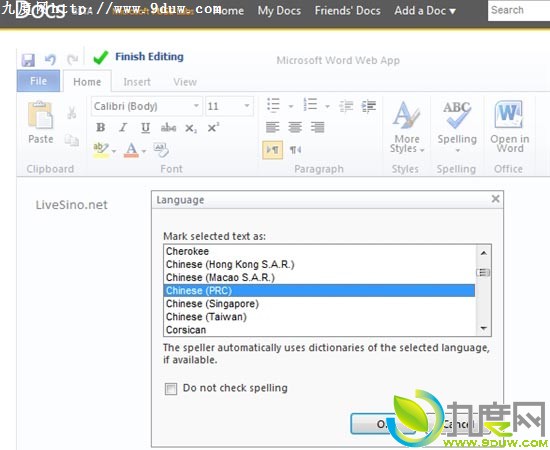Toggle Left-to-Right text direction
This screenshot has width=550, height=450.
[273, 150]
